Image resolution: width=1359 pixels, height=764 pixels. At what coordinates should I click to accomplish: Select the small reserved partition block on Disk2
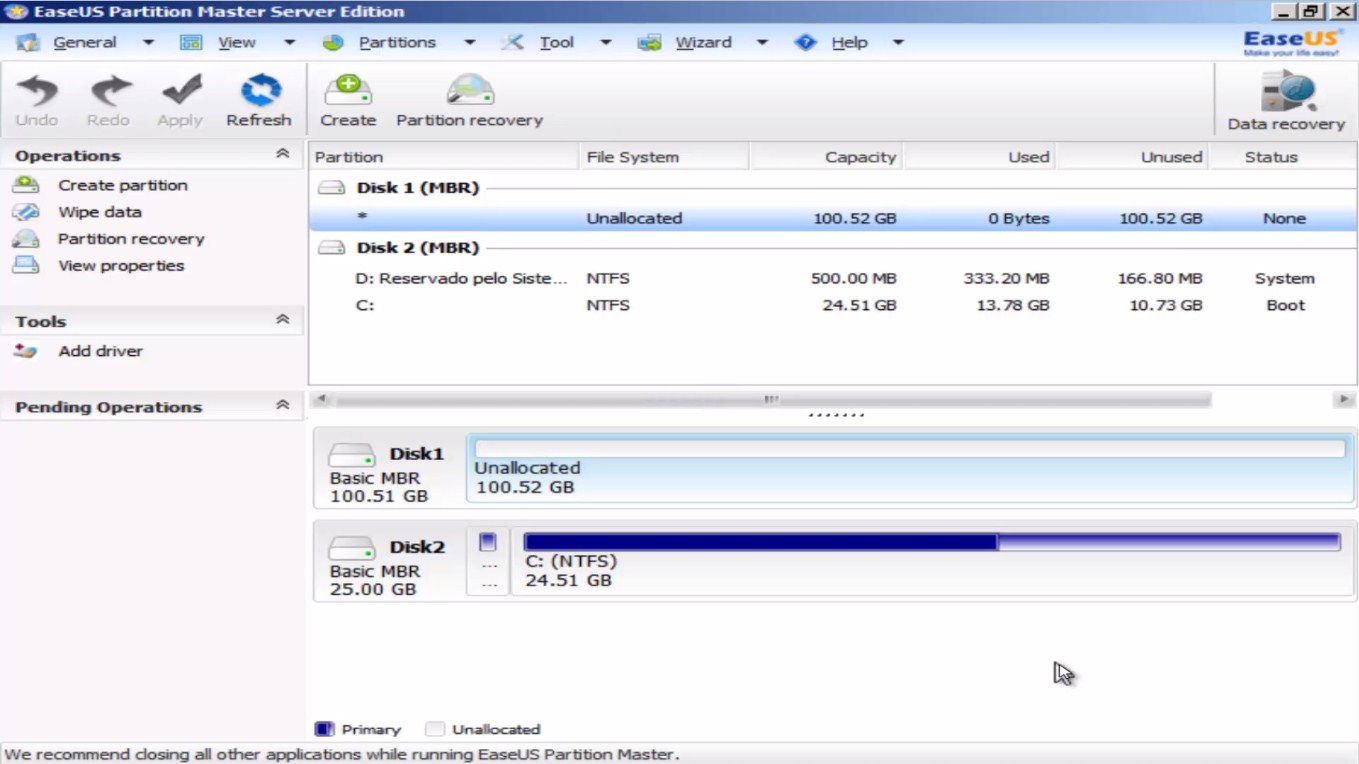point(488,564)
